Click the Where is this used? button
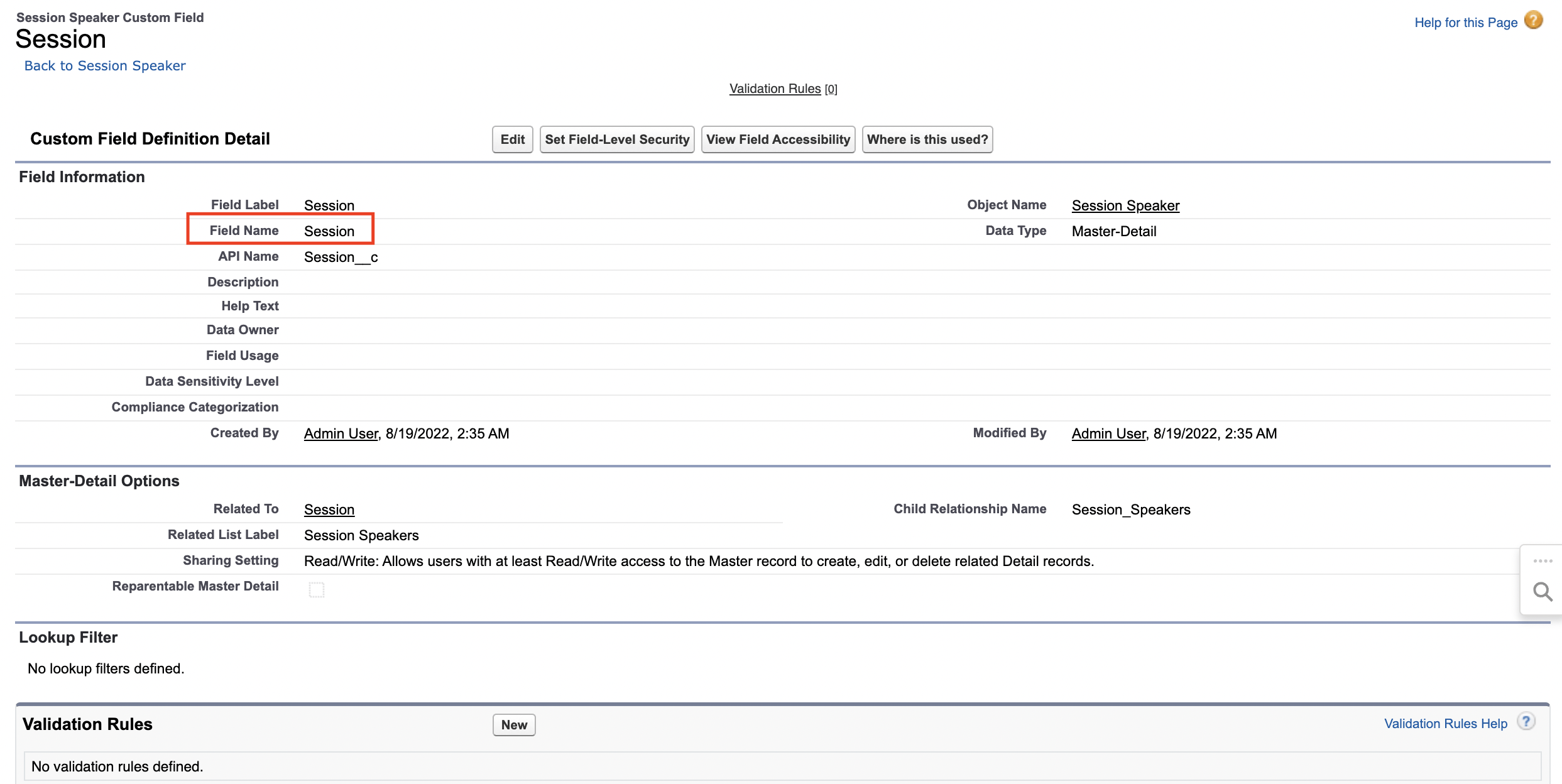Viewport: 1562px width, 784px height. [927, 139]
